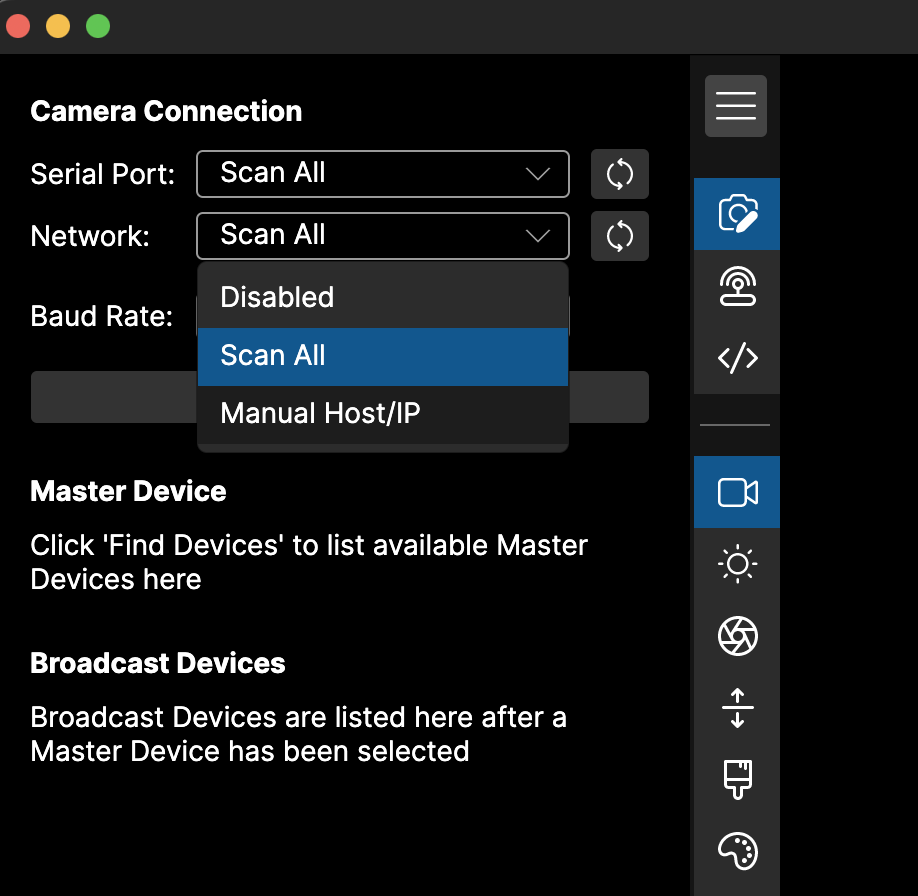The image size is (918, 896).
Task: Choose Scan All in dropdown list
Action: pyautogui.click(x=383, y=356)
